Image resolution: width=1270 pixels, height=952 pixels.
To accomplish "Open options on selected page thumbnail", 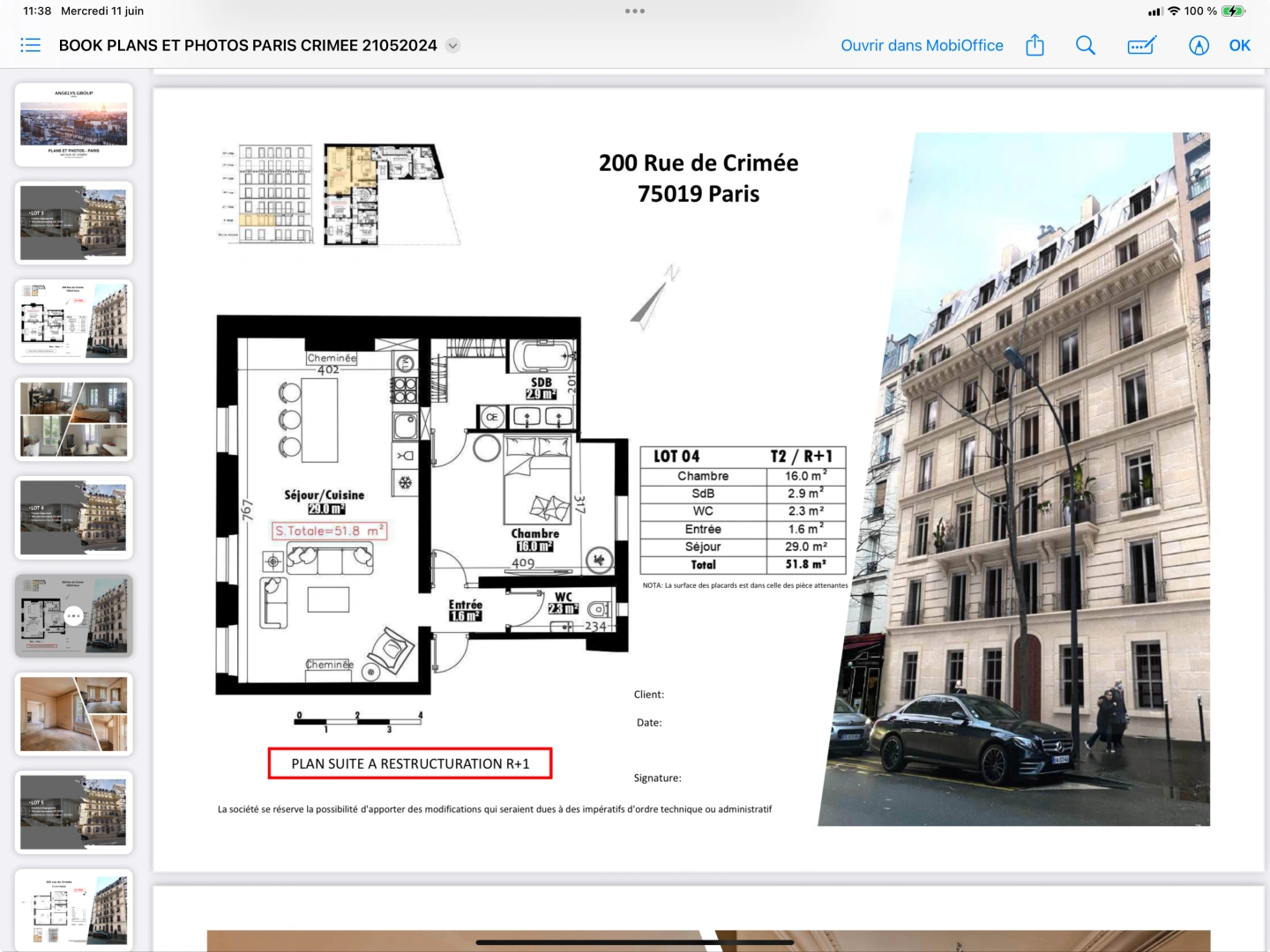I will pos(74,616).
